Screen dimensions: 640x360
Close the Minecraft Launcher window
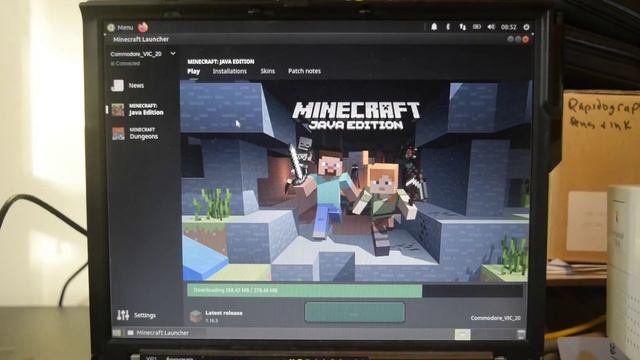point(526,39)
